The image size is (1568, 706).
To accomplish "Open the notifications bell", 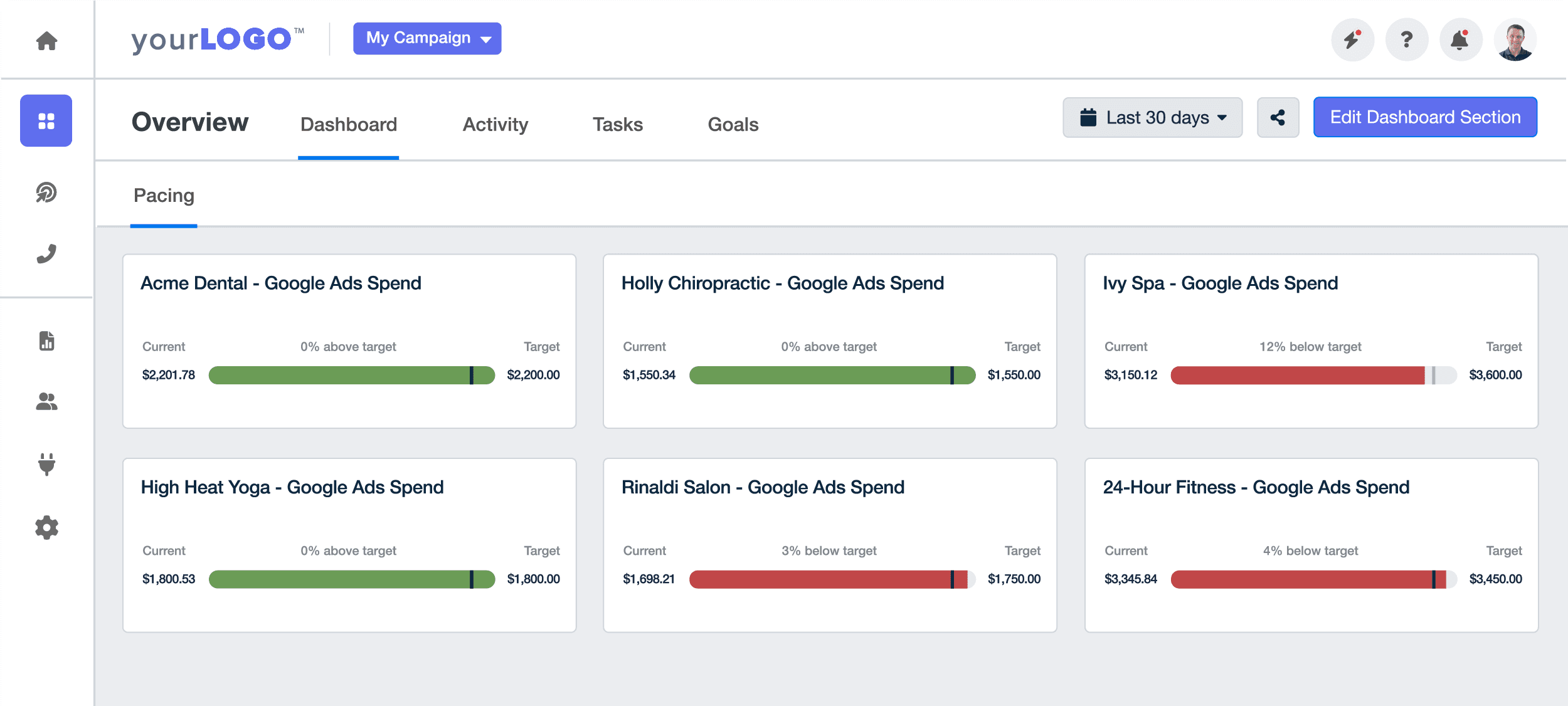I will point(1460,40).
